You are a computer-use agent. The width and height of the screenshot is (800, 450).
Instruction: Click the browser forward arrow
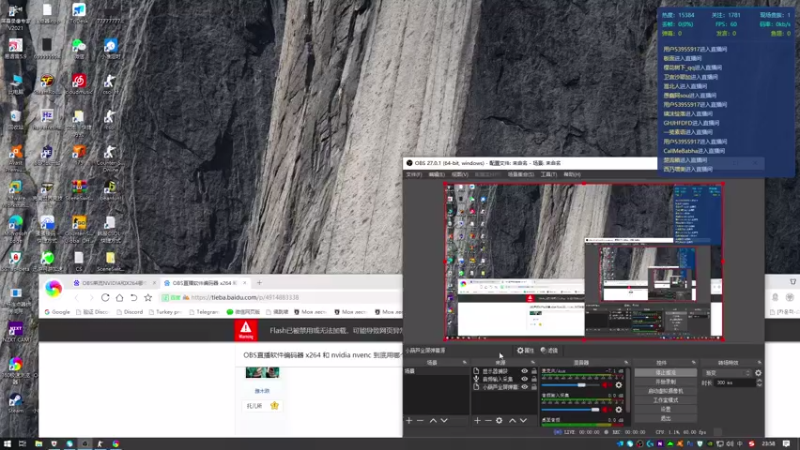[x=91, y=297]
